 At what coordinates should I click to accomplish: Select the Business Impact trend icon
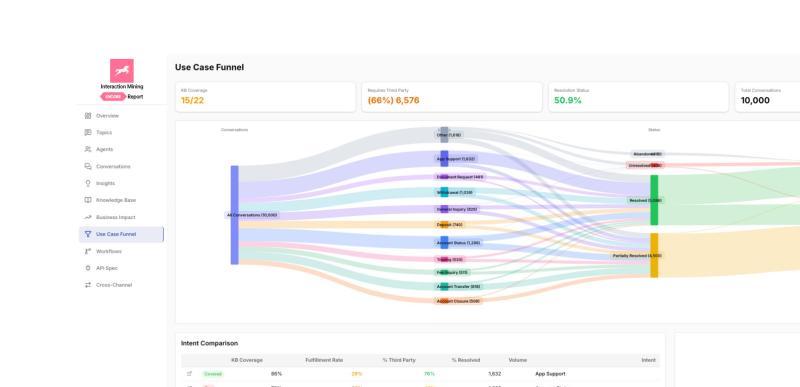88,217
